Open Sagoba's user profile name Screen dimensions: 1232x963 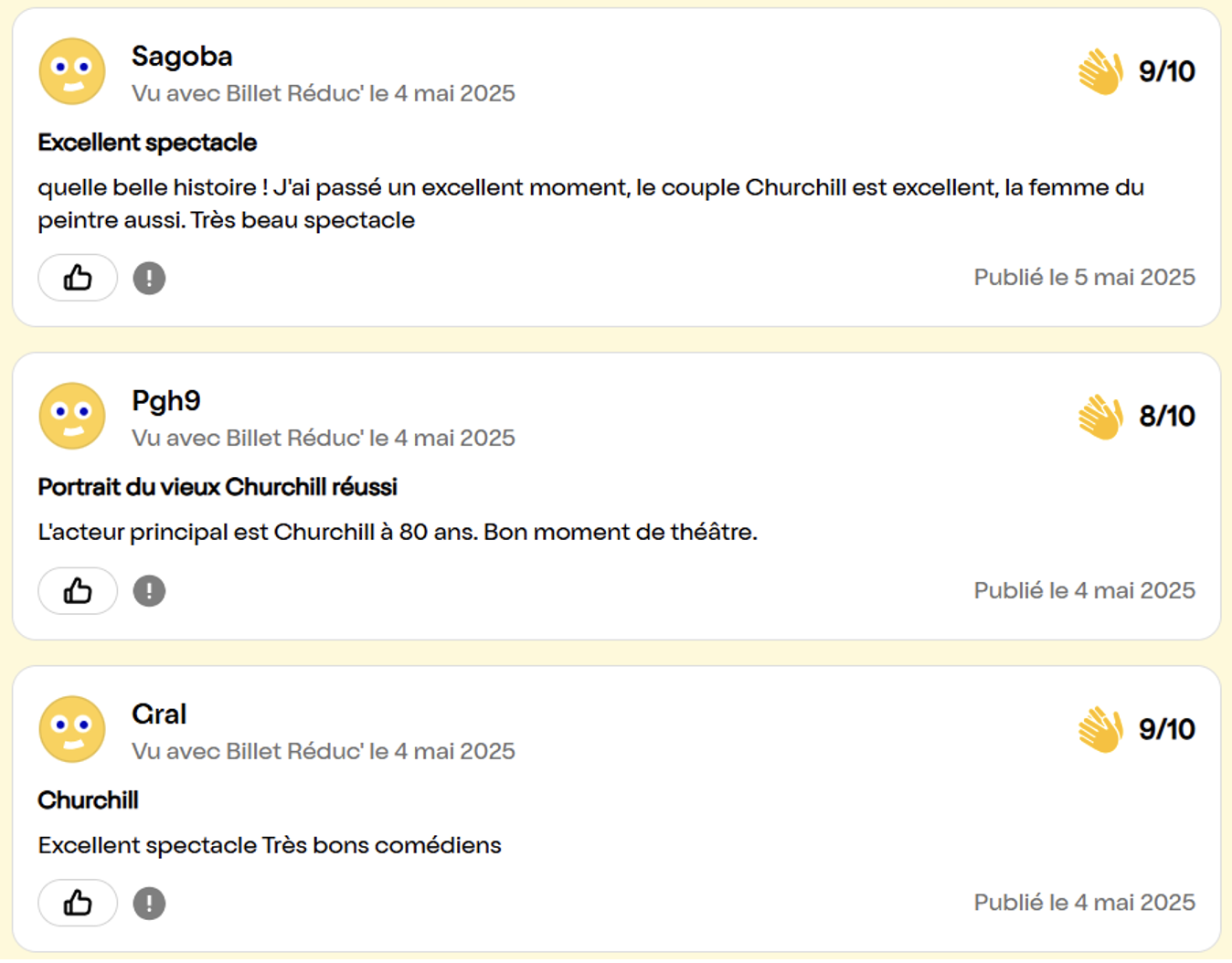point(182,57)
